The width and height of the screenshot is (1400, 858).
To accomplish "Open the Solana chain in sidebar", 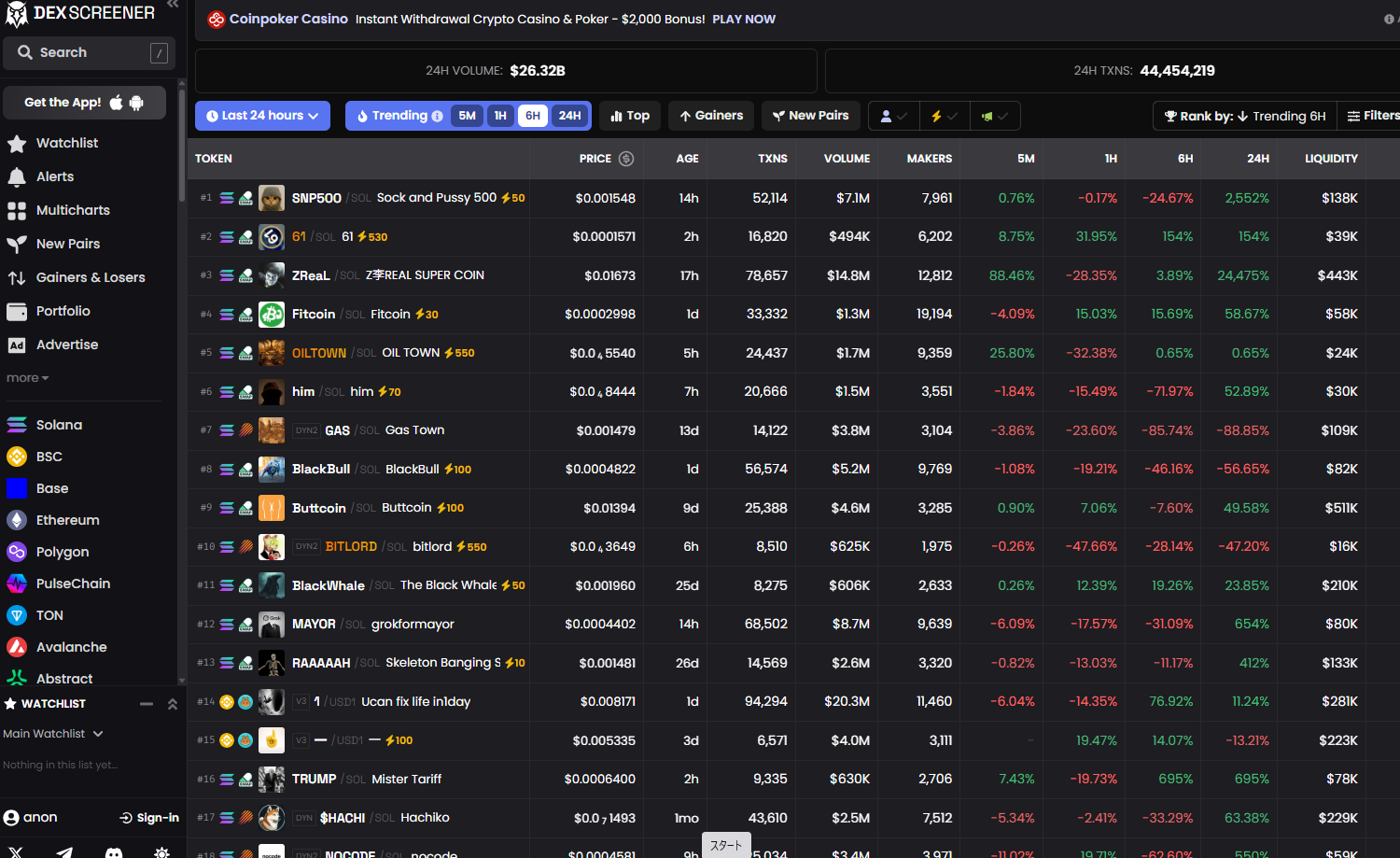I will 59,425.
